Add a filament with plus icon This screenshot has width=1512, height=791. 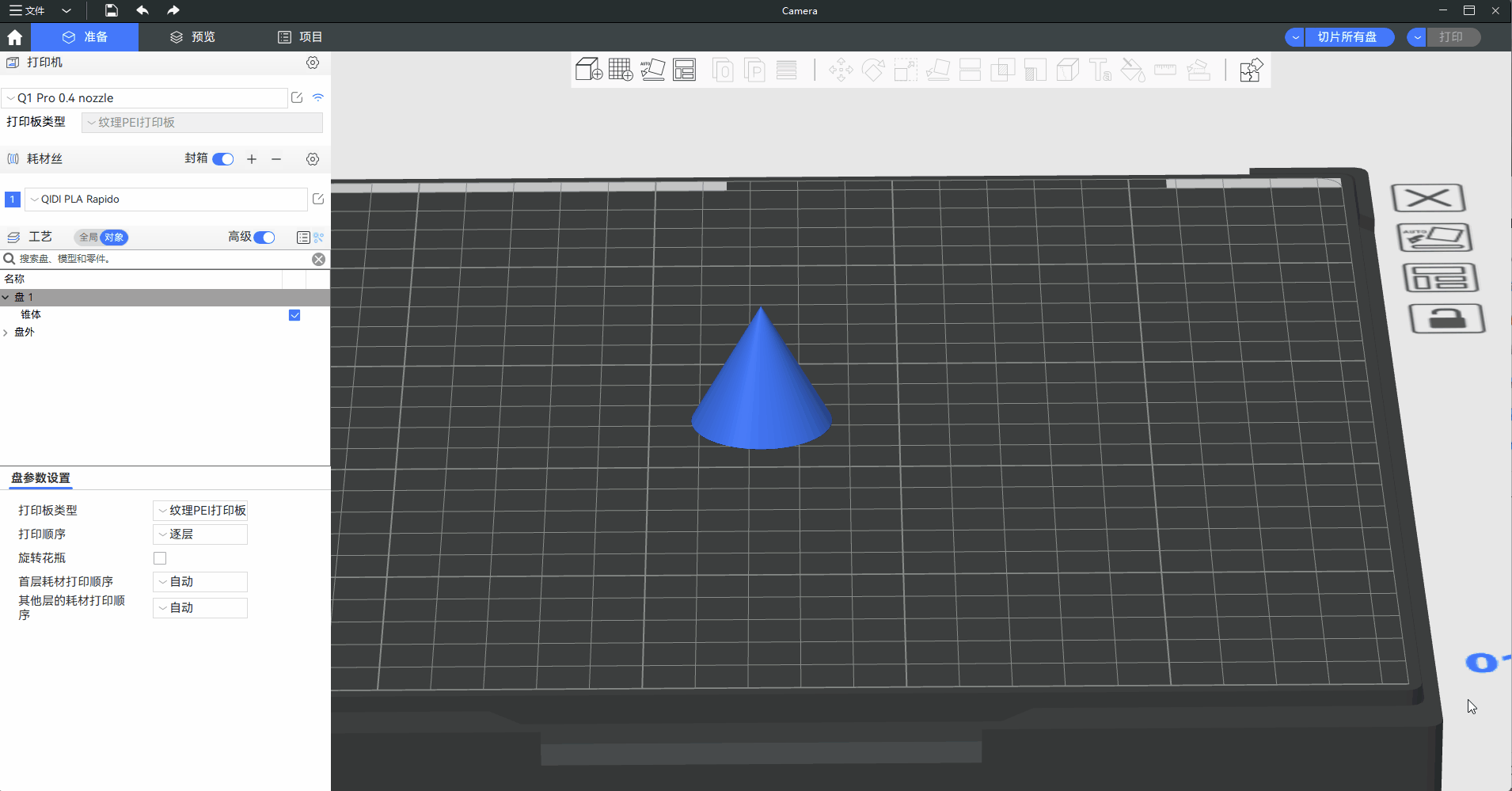(x=252, y=159)
